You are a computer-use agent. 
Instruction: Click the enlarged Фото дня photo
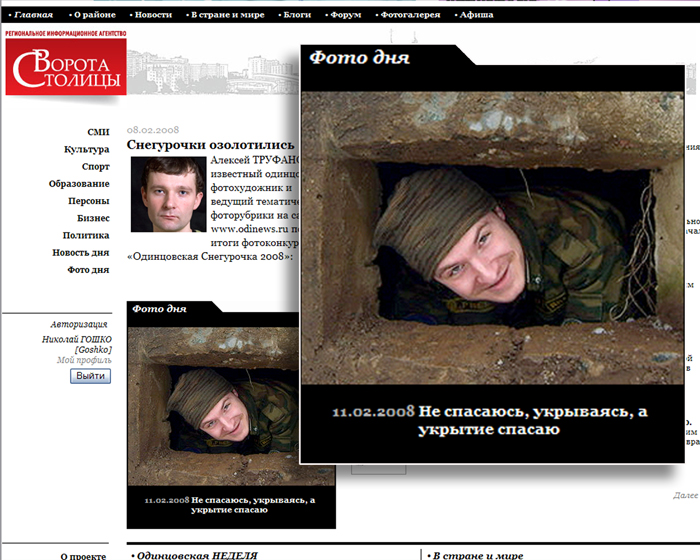coord(492,238)
